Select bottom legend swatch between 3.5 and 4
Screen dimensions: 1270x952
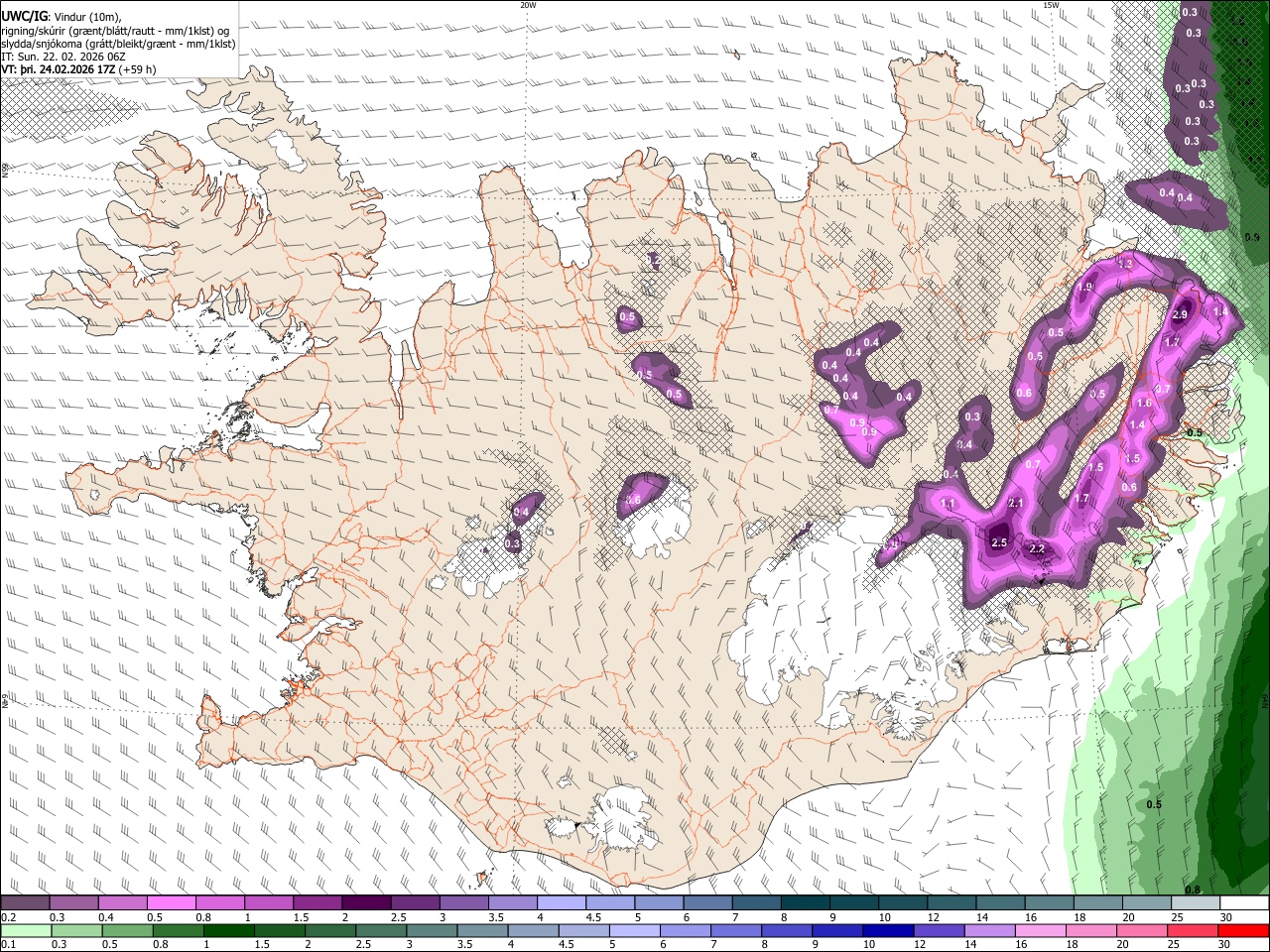point(482,931)
